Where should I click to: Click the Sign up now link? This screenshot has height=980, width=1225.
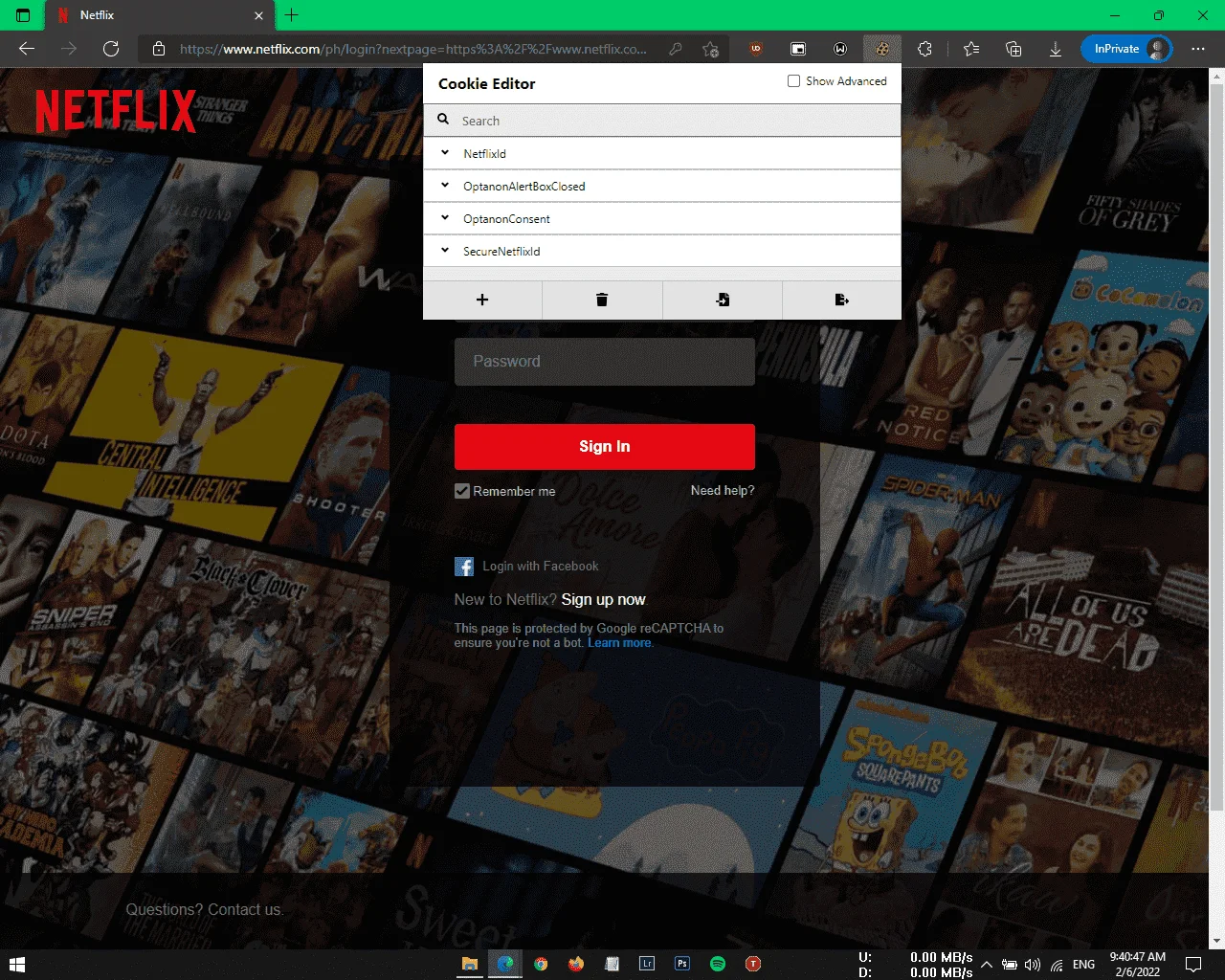pos(604,599)
